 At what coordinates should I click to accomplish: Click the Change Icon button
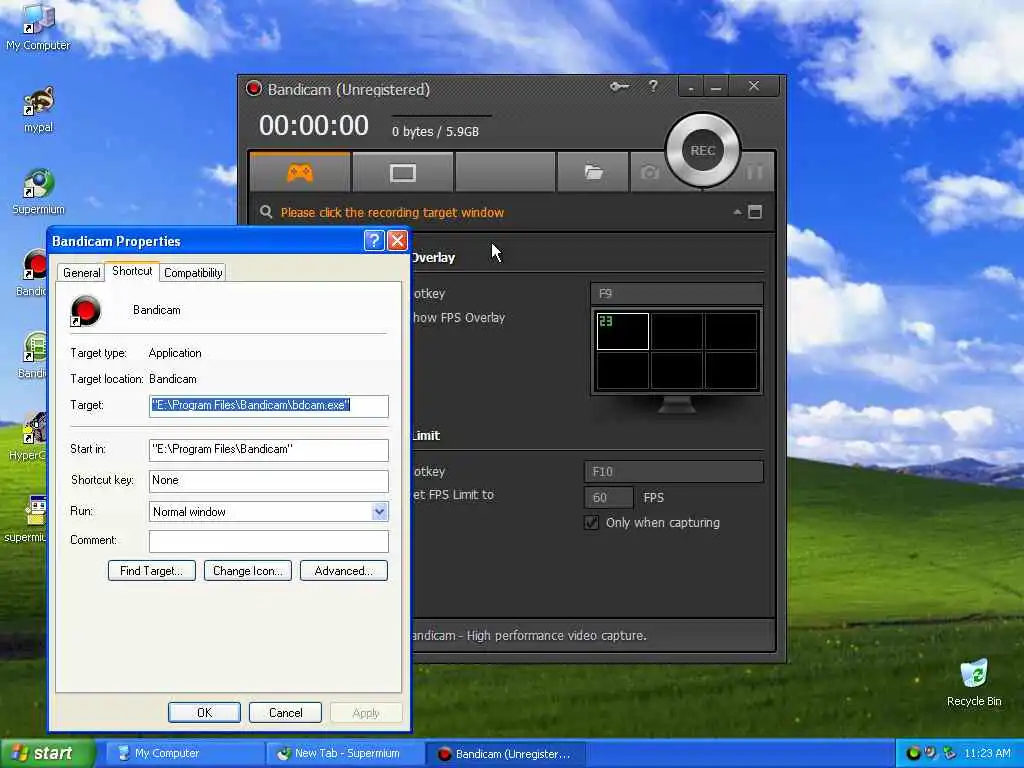point(248,571)
